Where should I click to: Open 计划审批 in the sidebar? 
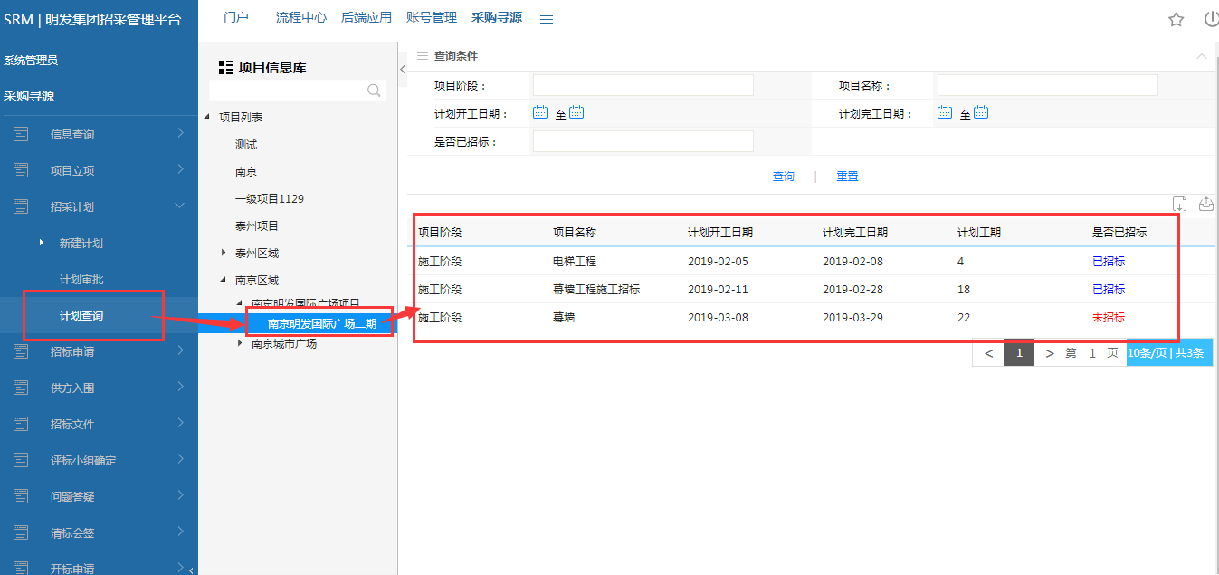(81, 278)
